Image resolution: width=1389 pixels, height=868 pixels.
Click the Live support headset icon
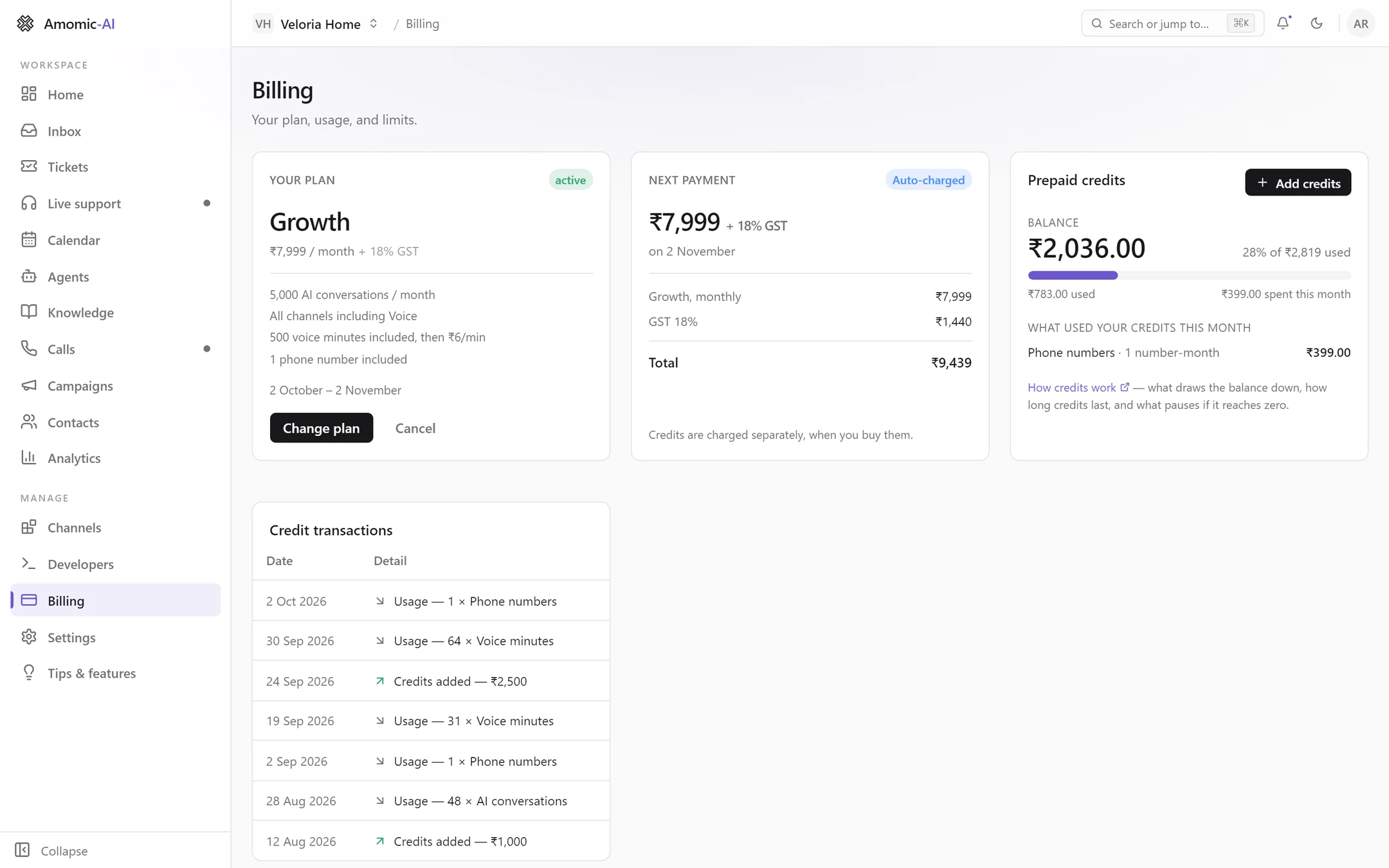point(29,203)
